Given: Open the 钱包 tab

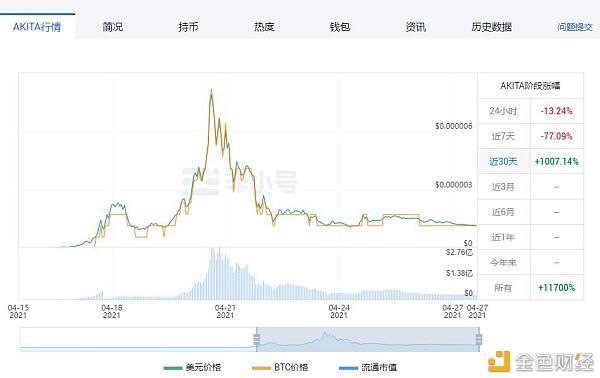Looking at the screenshot, I should (x=340, y=26).
